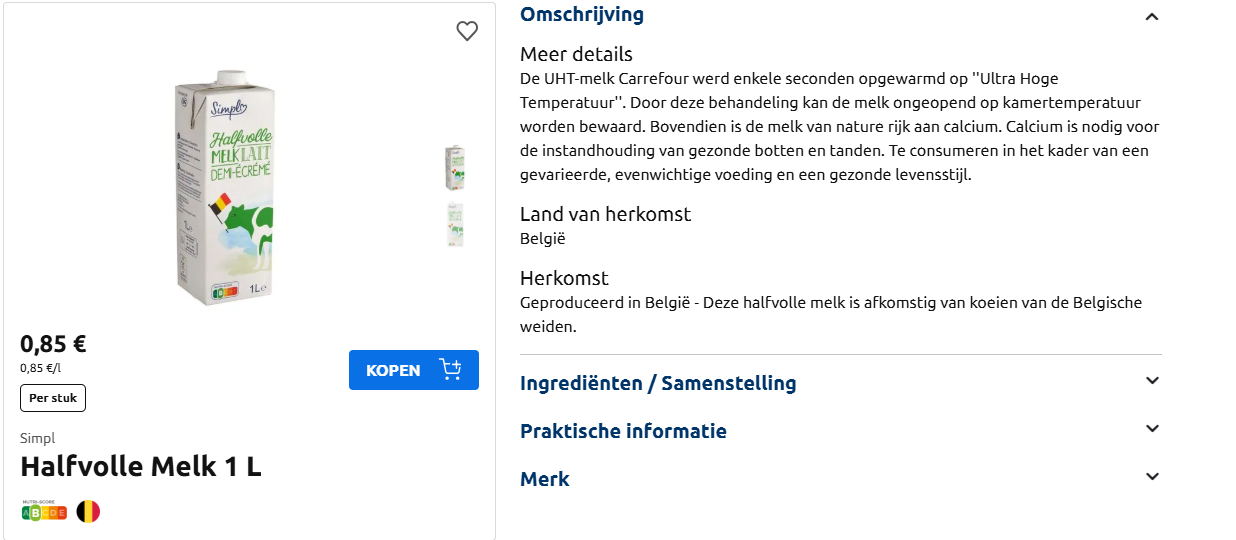This screenshot has height=540, width=1236.
Task: Click the Simpl brand name
Action: click(38, 438)
